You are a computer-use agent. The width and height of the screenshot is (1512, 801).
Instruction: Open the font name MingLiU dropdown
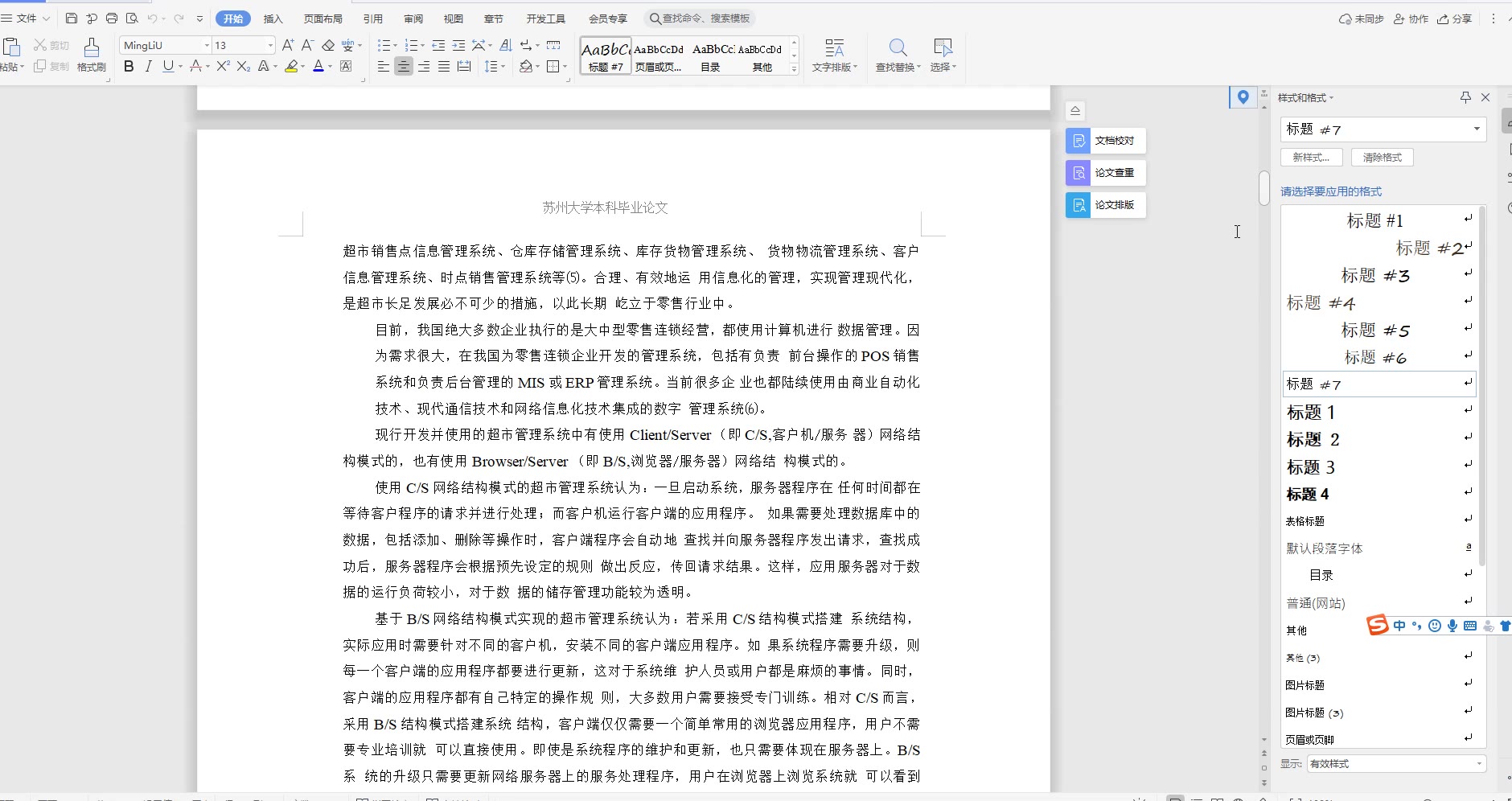207,46
